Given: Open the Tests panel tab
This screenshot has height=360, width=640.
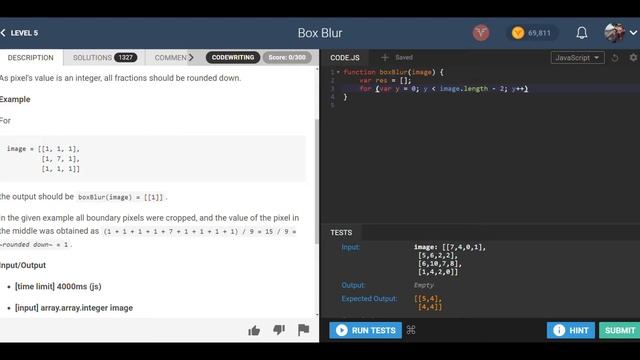Looking at the screenshot, I should point(341,232).
